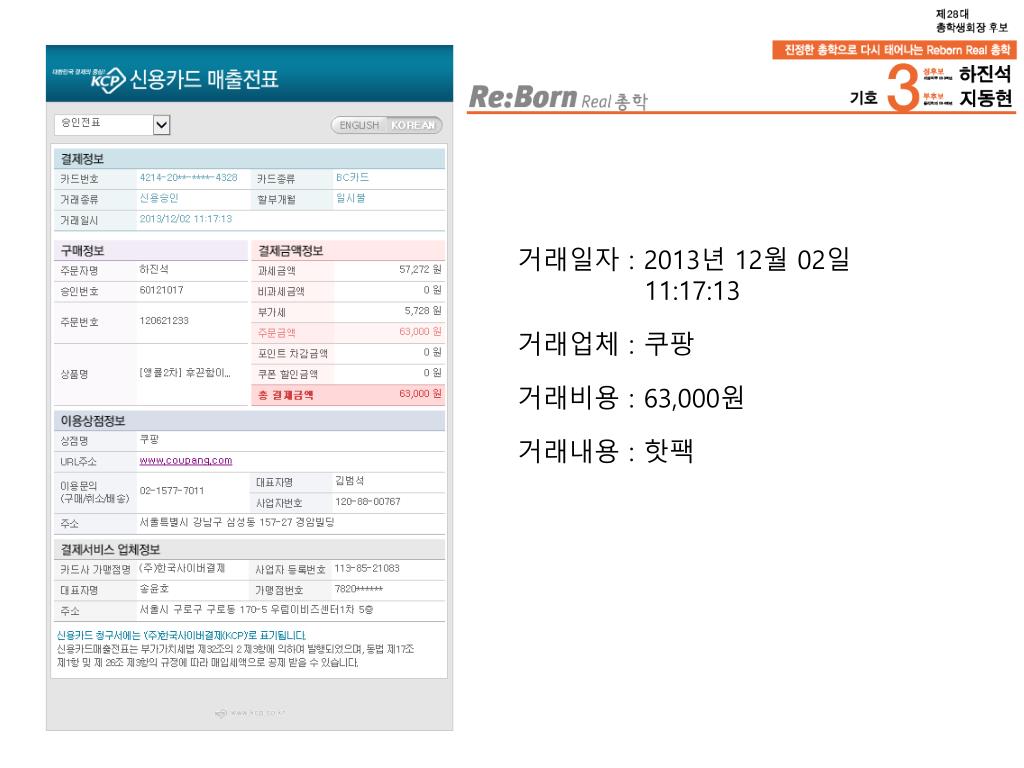Select phone number 02-1577-7011
This screenshot has height=768, width=1024.
172,490
